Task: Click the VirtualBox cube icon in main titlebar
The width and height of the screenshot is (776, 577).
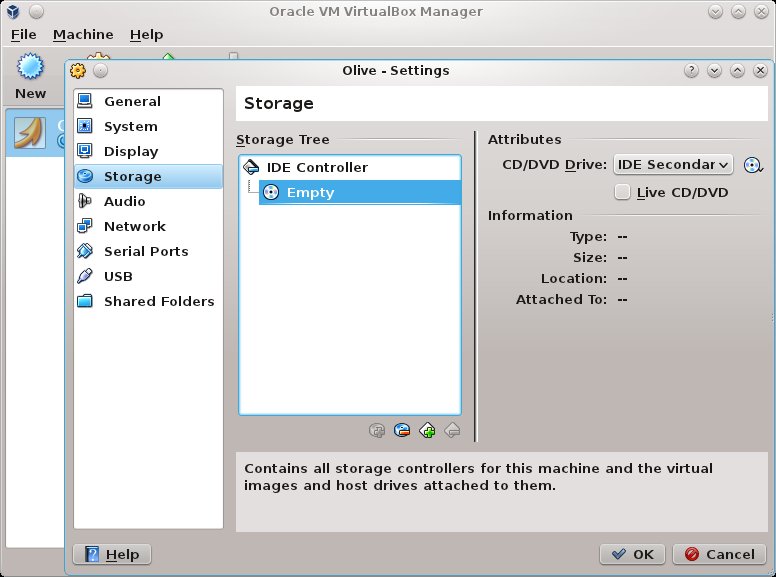Action: click(13, 11)
